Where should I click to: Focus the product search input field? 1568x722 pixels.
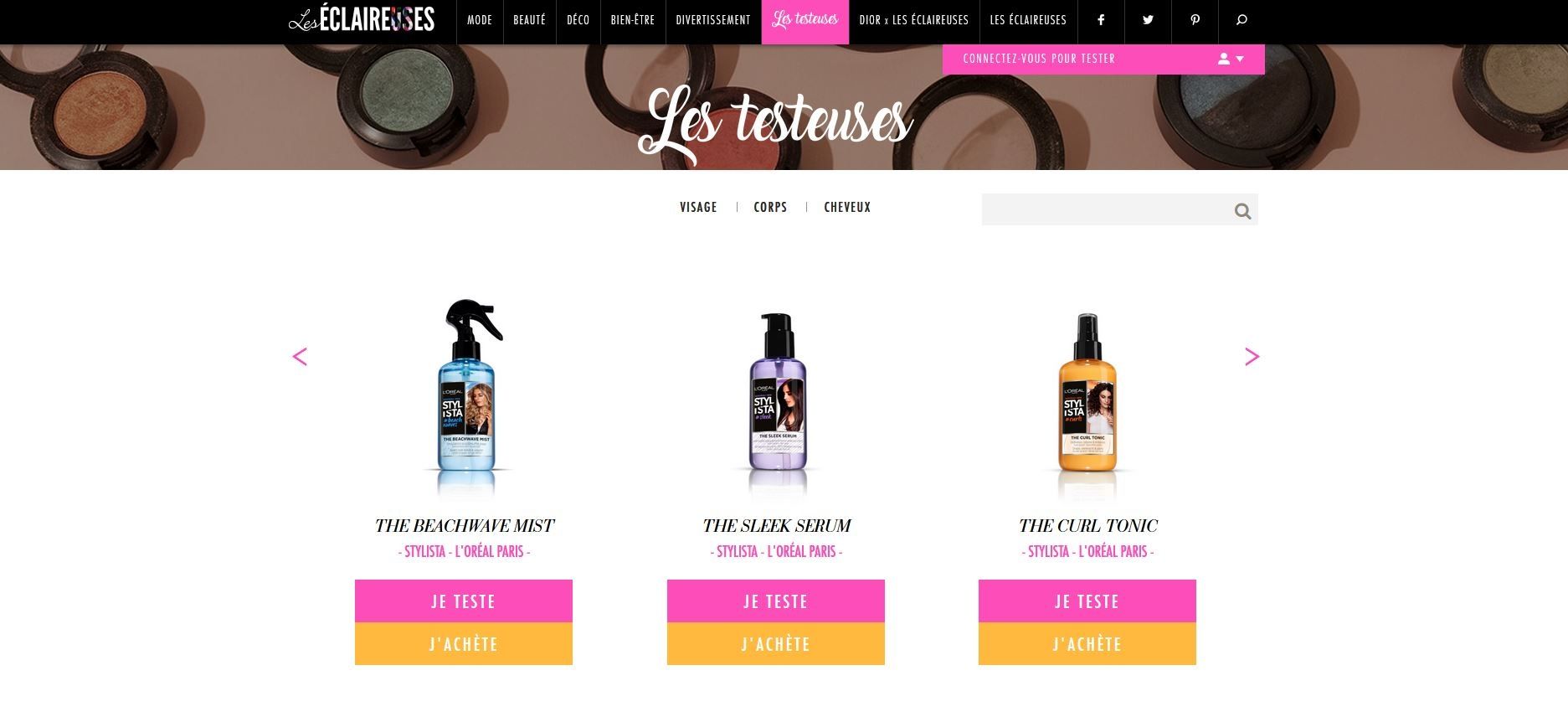(x=1107, y=210)
